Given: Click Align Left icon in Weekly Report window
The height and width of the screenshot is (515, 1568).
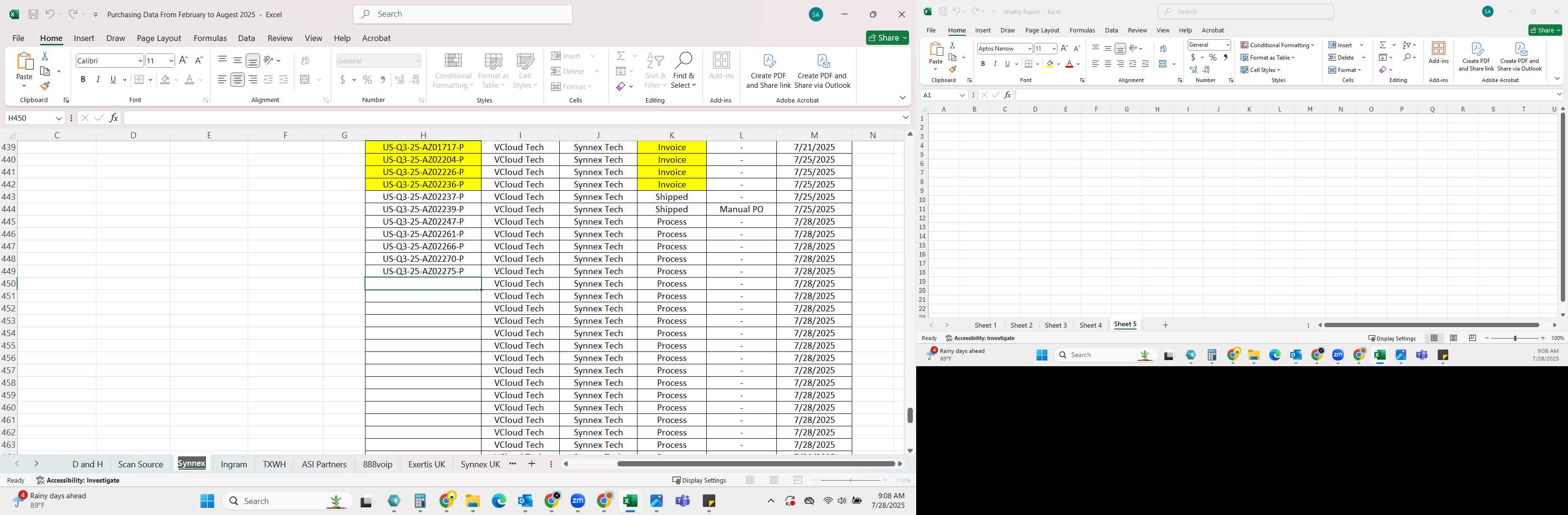Looking at the screenshot, I should 1095,64.
